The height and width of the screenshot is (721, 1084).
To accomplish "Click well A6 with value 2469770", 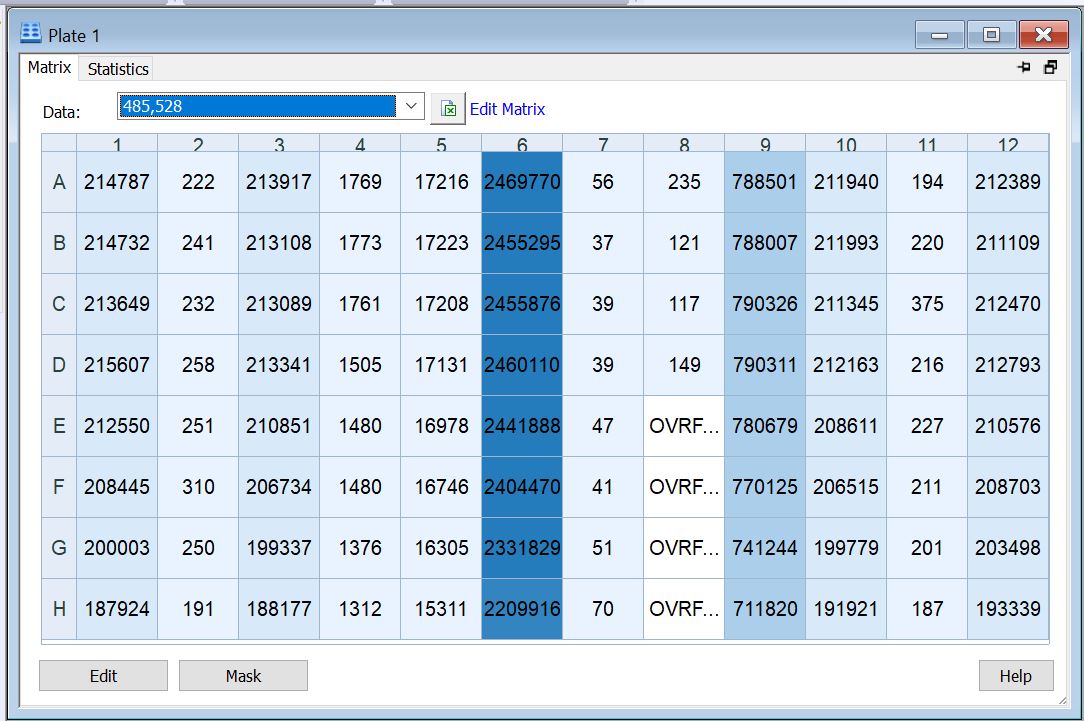I will (x=522, y=182).
